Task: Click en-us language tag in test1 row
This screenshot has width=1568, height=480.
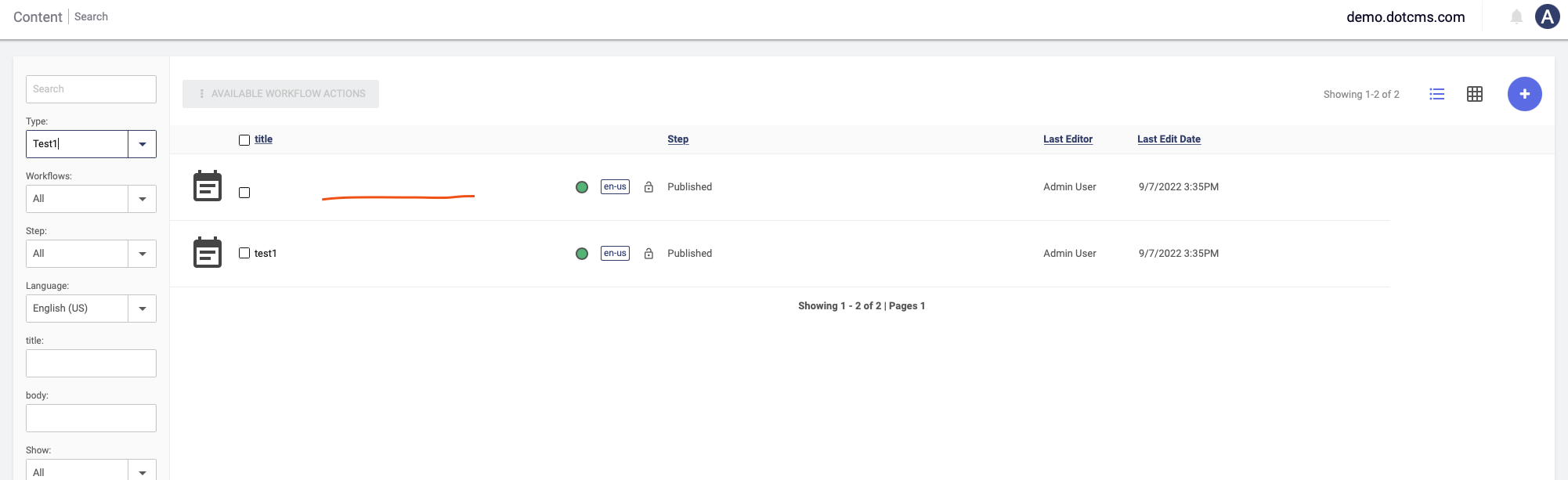Action: 615,253
